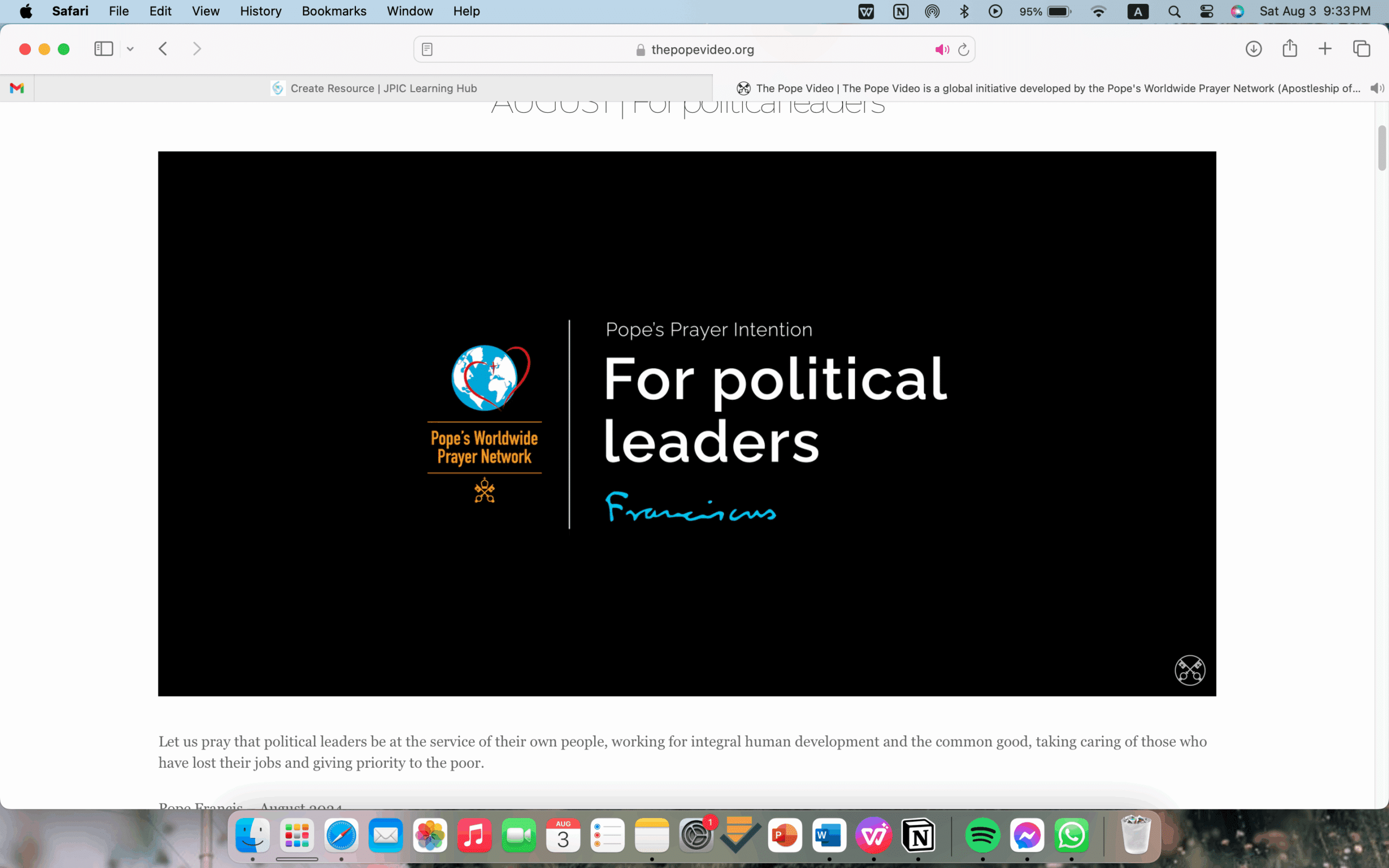Open the Safari downloads icon
The height and width of the screenshot is (868, 1389).
click(x=1253, y=49)
